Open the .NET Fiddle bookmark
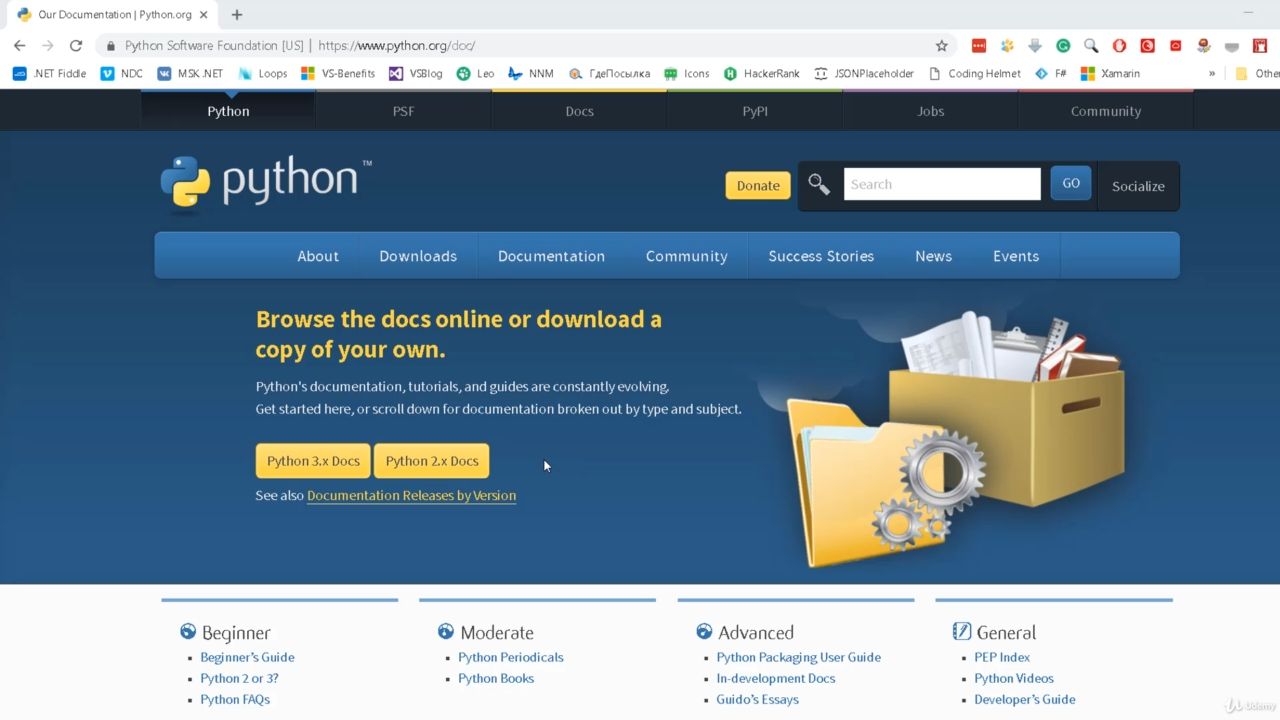This screenshot has width=1280, height=720. [49, 73]
